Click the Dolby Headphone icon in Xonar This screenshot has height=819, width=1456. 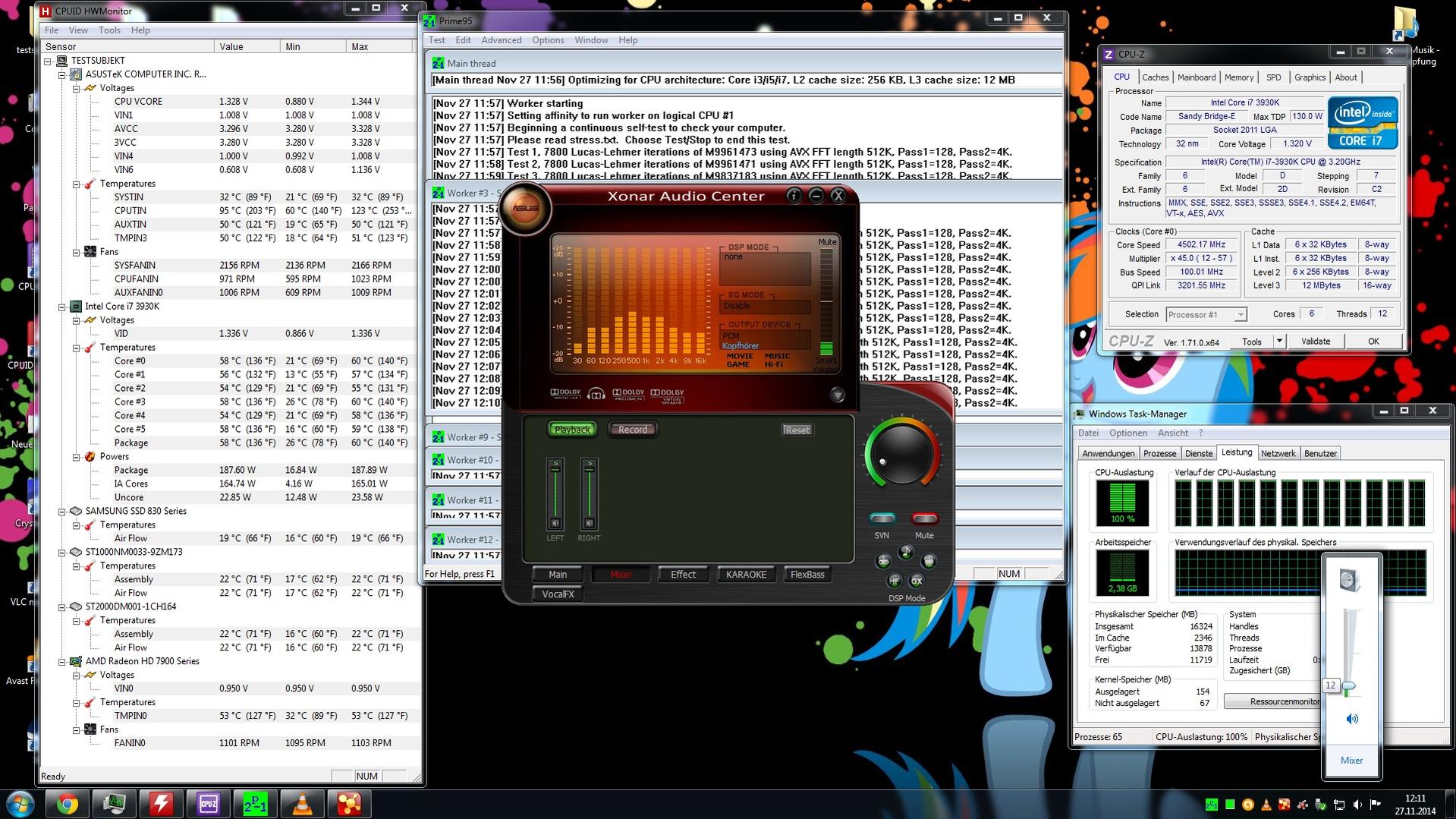[596, 393]
